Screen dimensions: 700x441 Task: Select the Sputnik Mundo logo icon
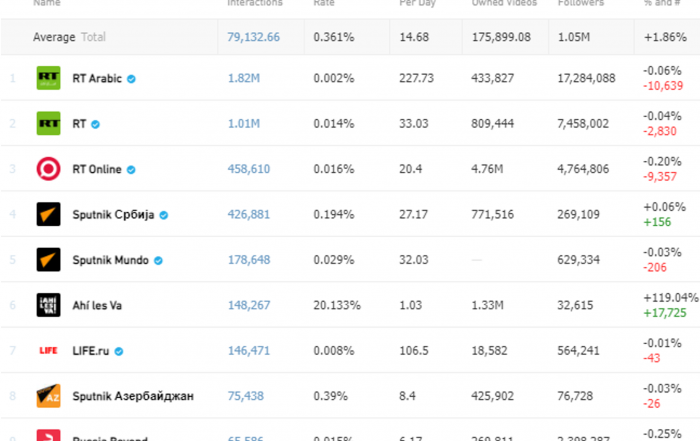[x=48, y=260]
